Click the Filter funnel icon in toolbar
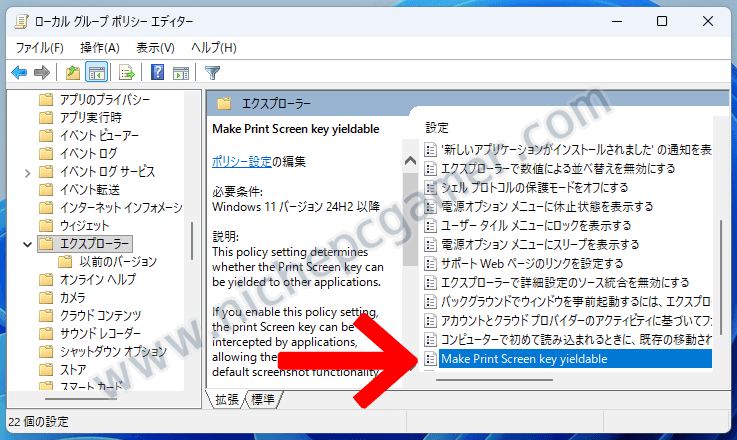Screen dimensions: 737x440 212,72
